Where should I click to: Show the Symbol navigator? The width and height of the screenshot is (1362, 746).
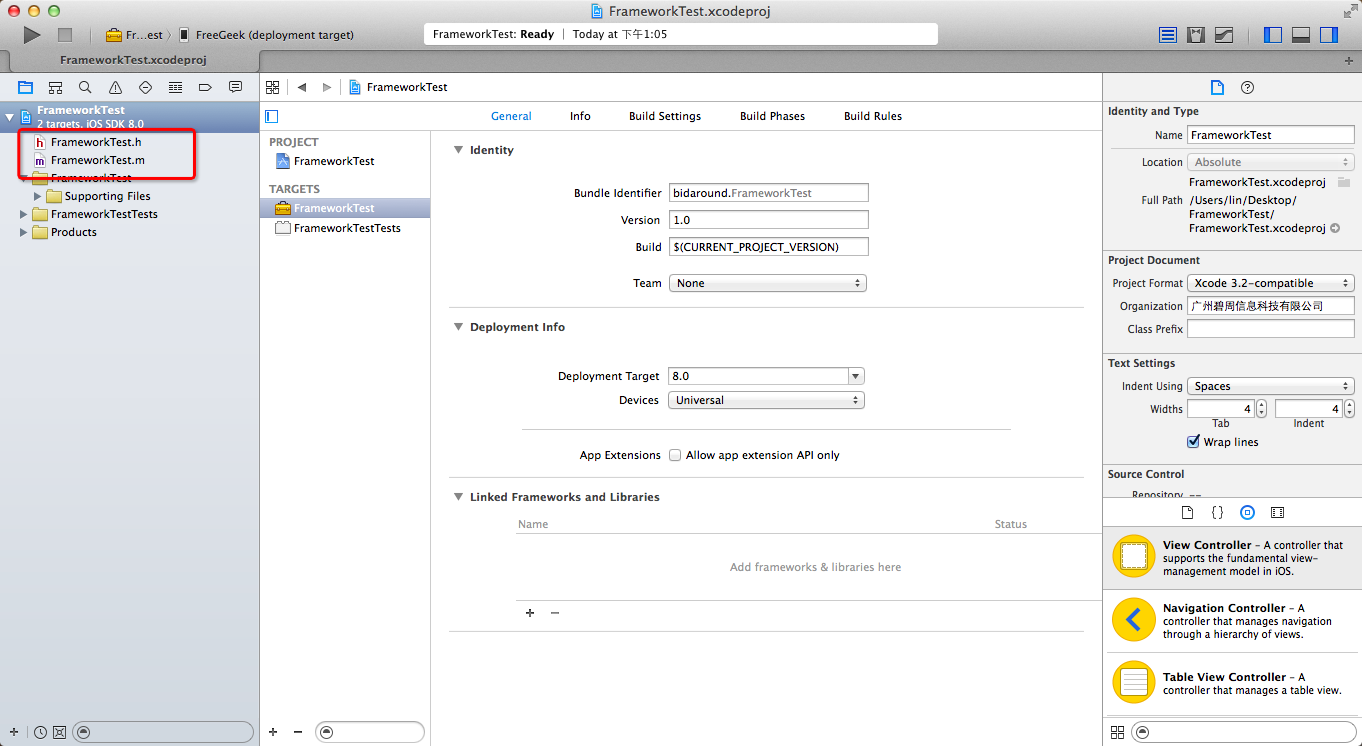point(55,87)
